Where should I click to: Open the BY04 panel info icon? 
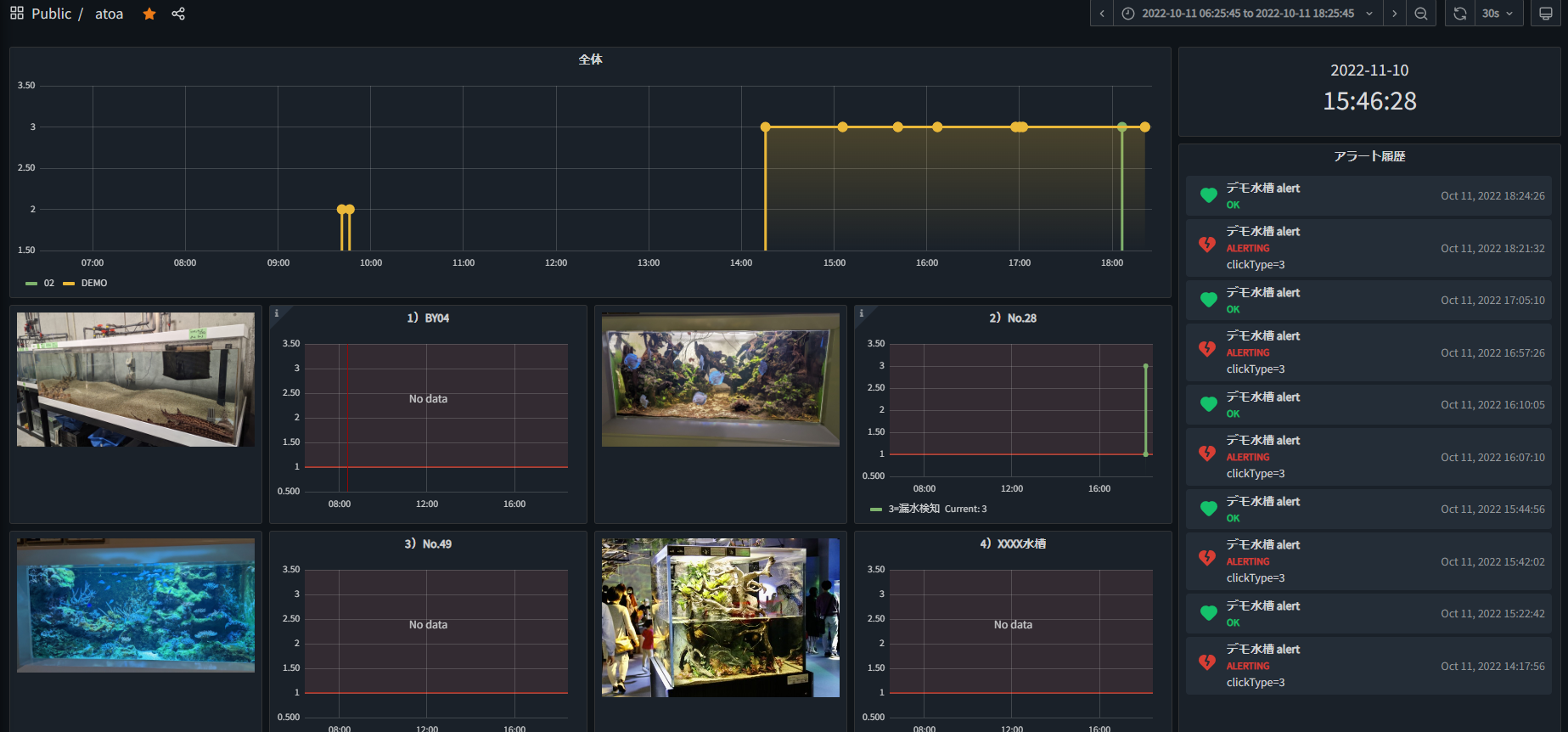[x=276, y=313]
